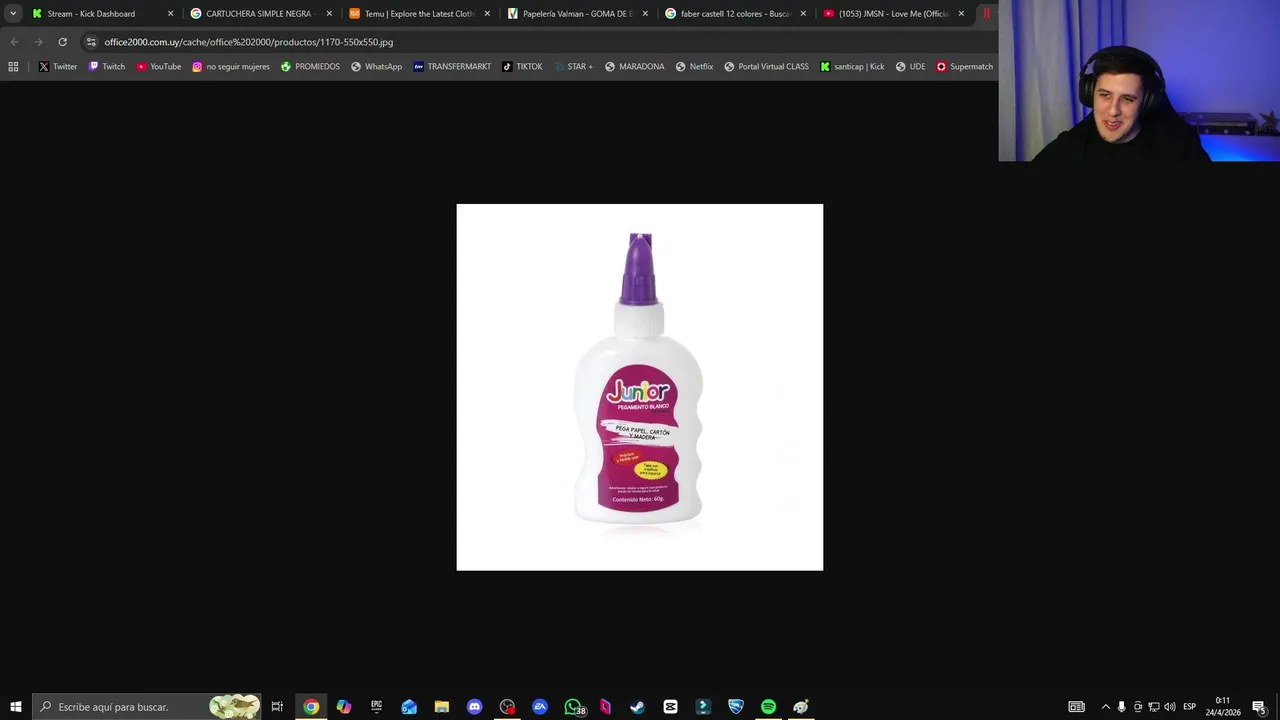Screen dimensions: 1280x720
Task: Go back with the browser back arrow
Action: coord(14,42)
